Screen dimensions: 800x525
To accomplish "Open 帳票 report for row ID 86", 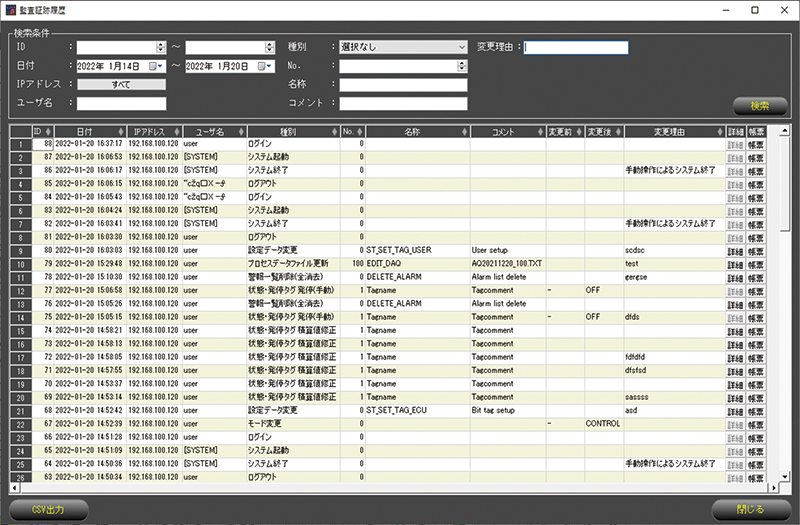I will [756, 171].
